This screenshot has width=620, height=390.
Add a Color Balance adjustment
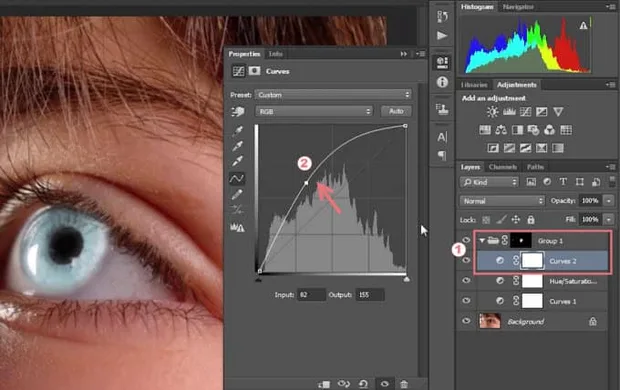(501, 130)
